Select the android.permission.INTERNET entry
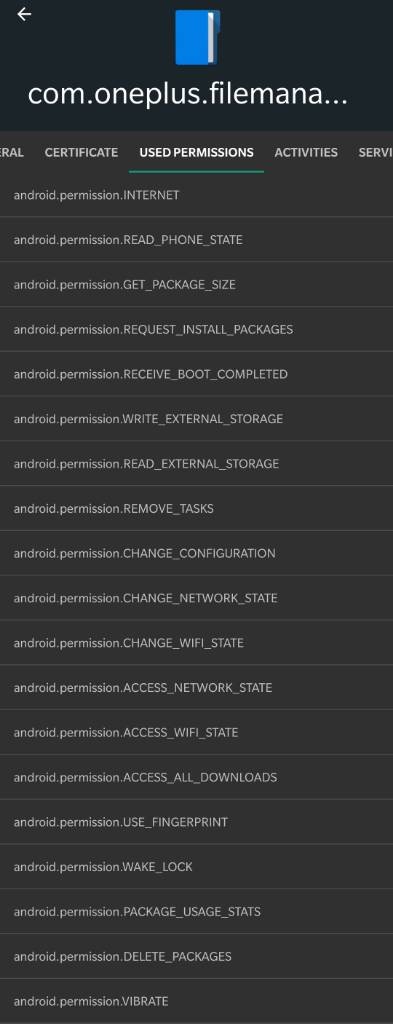Image resolution: width=393 pixels, height=1024 pixels. [x=196, y=195]
